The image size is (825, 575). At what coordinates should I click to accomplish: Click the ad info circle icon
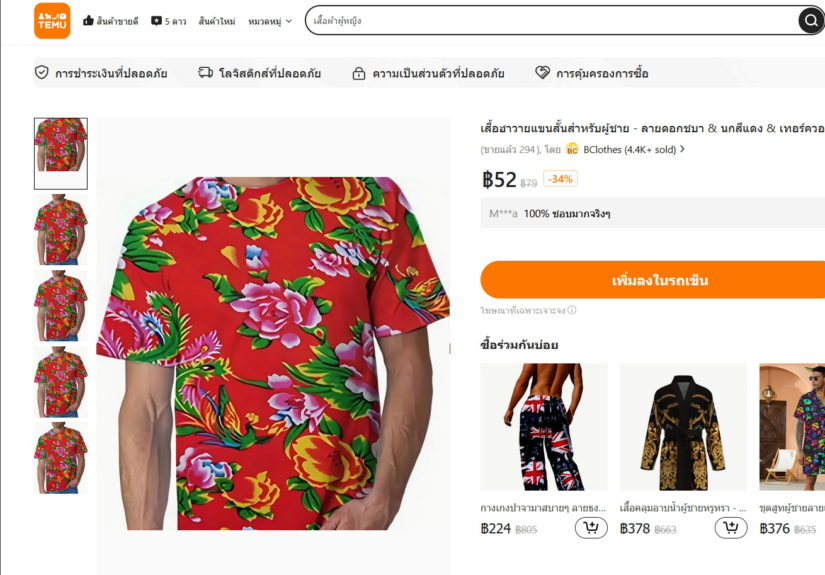572,310
